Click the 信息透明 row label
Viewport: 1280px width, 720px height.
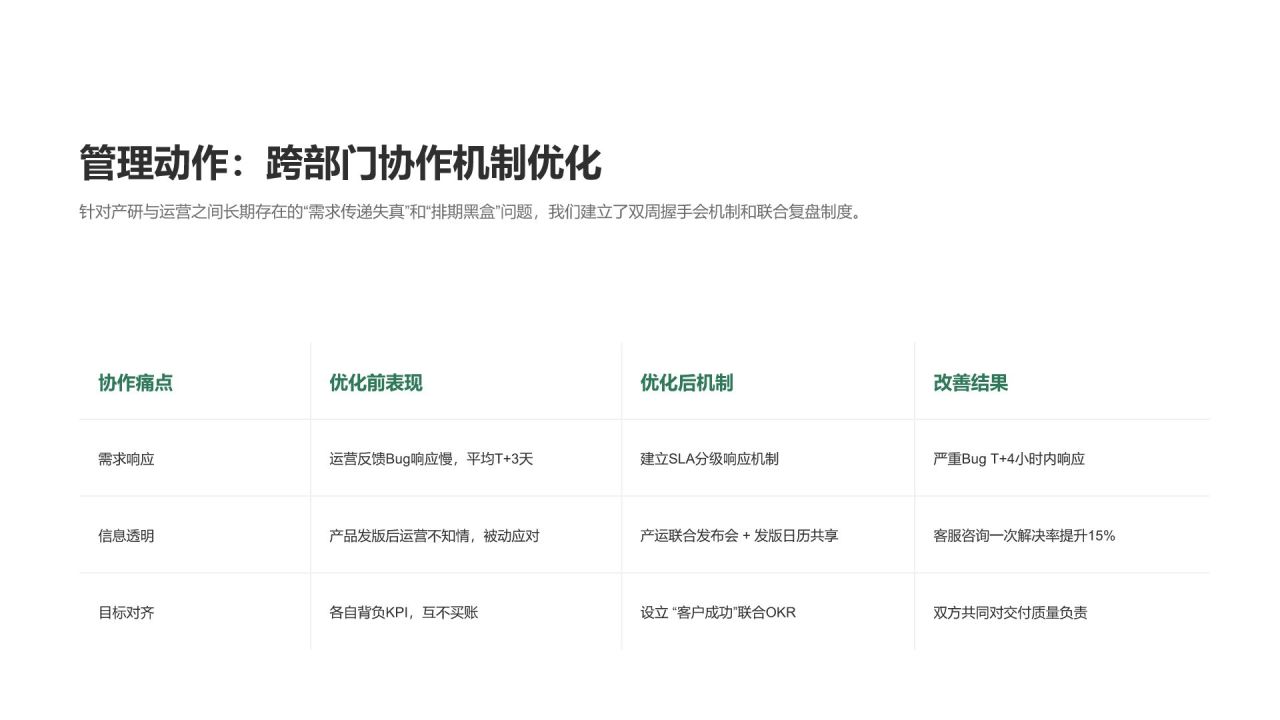[x=126, y=536]
